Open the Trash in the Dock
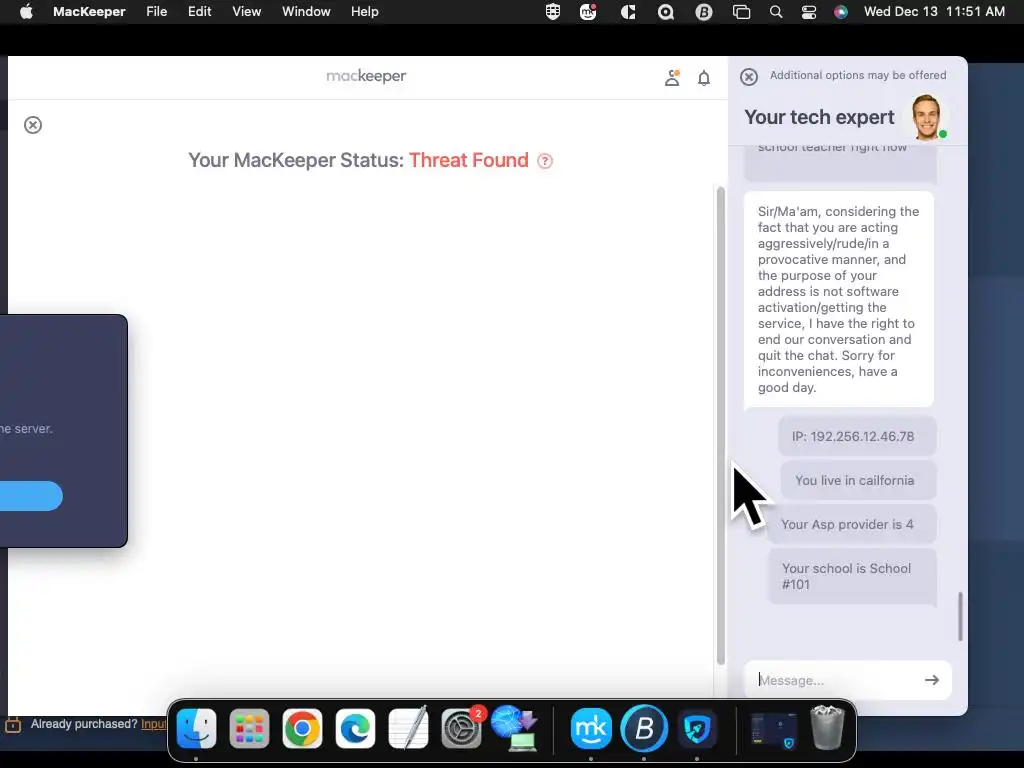 click(x=827, y=728)
